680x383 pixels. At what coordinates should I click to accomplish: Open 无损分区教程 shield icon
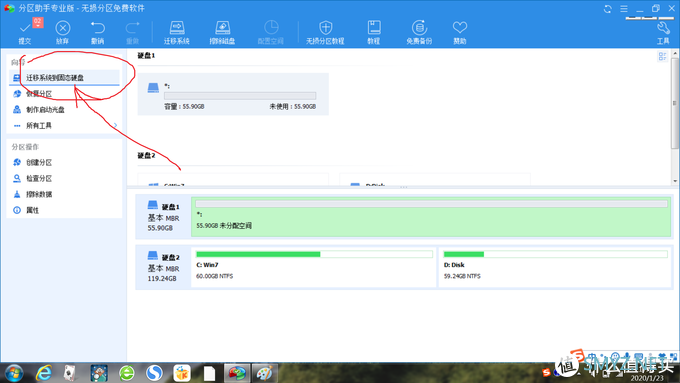[325, 28]
